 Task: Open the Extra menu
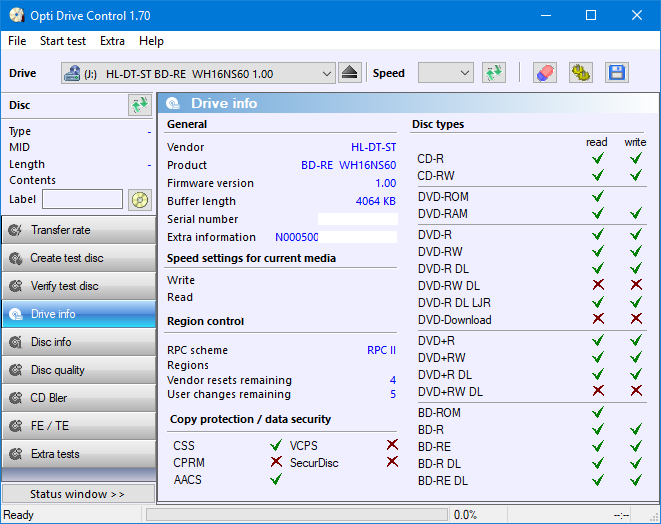(x=112, y=41)
